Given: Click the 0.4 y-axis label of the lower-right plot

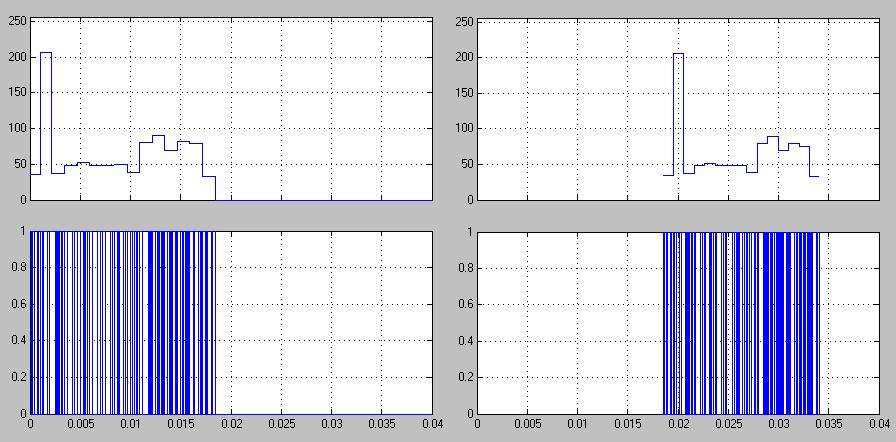Looking at the screenshot, I should click(466, 341).
